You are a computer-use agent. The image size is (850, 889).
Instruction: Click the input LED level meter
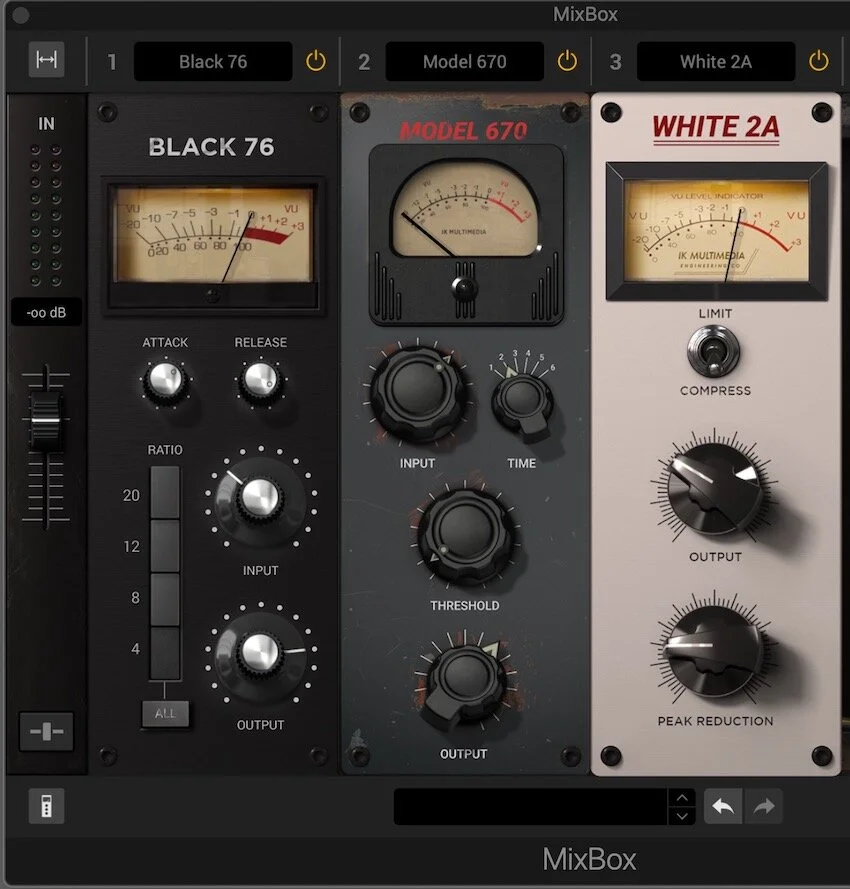coord(46,215)
